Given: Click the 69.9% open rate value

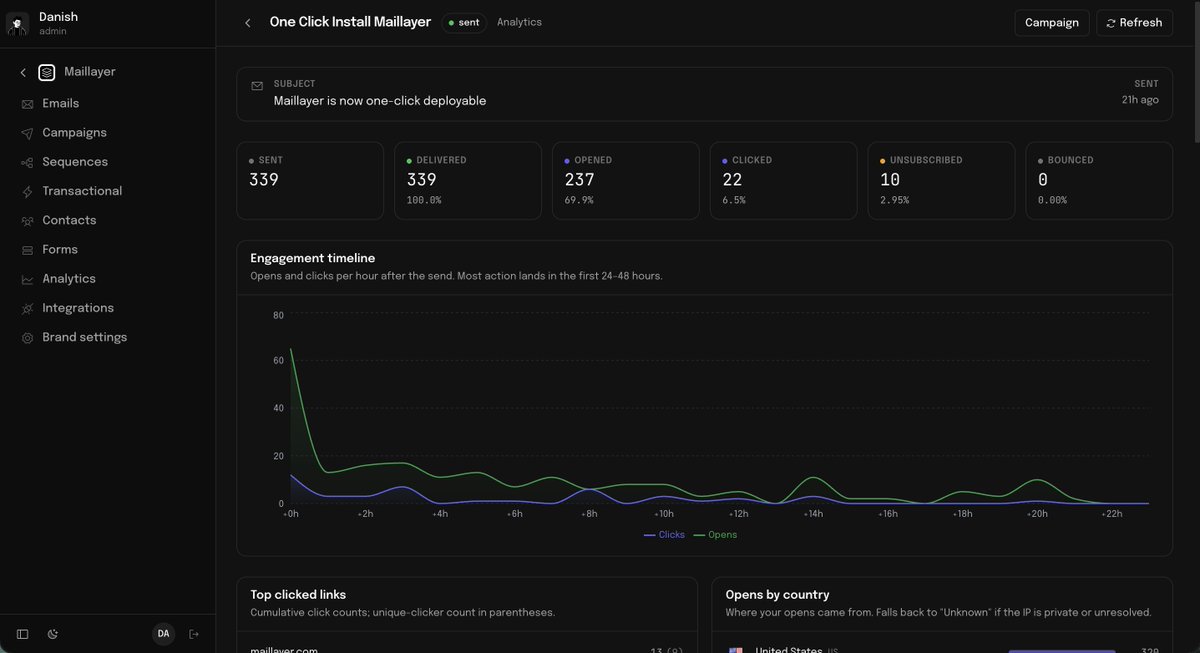Looking at the screenshot, I should 579,200.
